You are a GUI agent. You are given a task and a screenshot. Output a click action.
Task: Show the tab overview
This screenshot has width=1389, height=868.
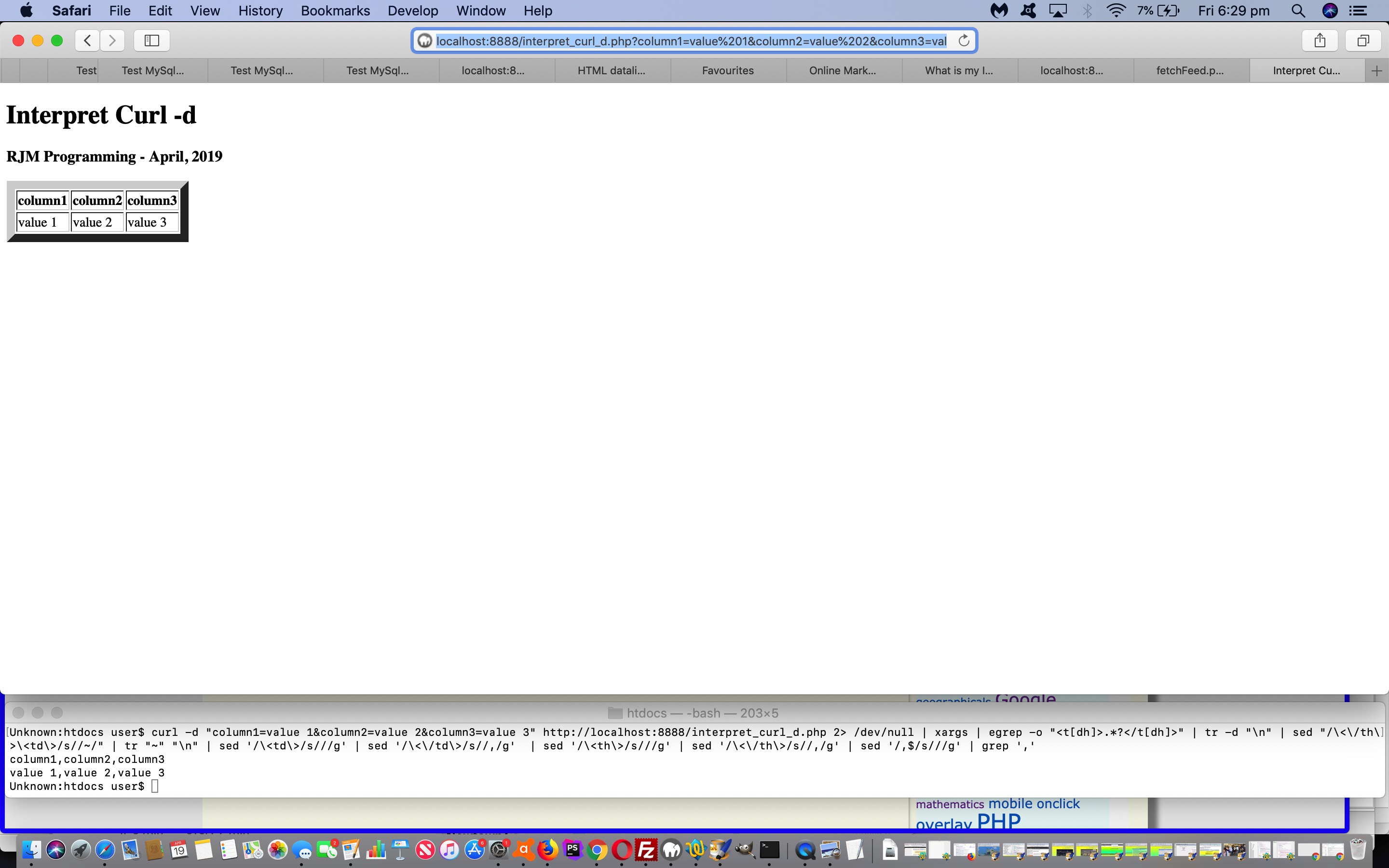[x=1362, y=40]
